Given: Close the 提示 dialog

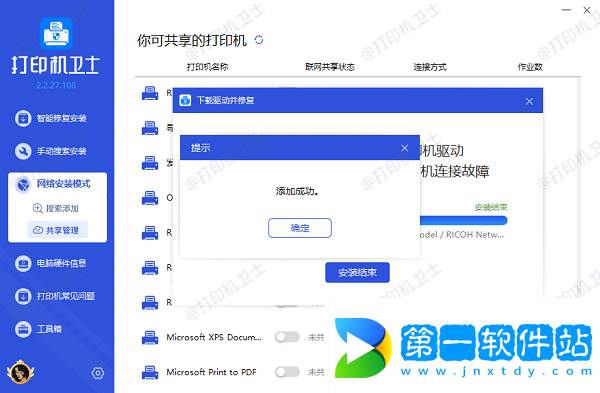Looking at the screenshot, I should [404, 148].
